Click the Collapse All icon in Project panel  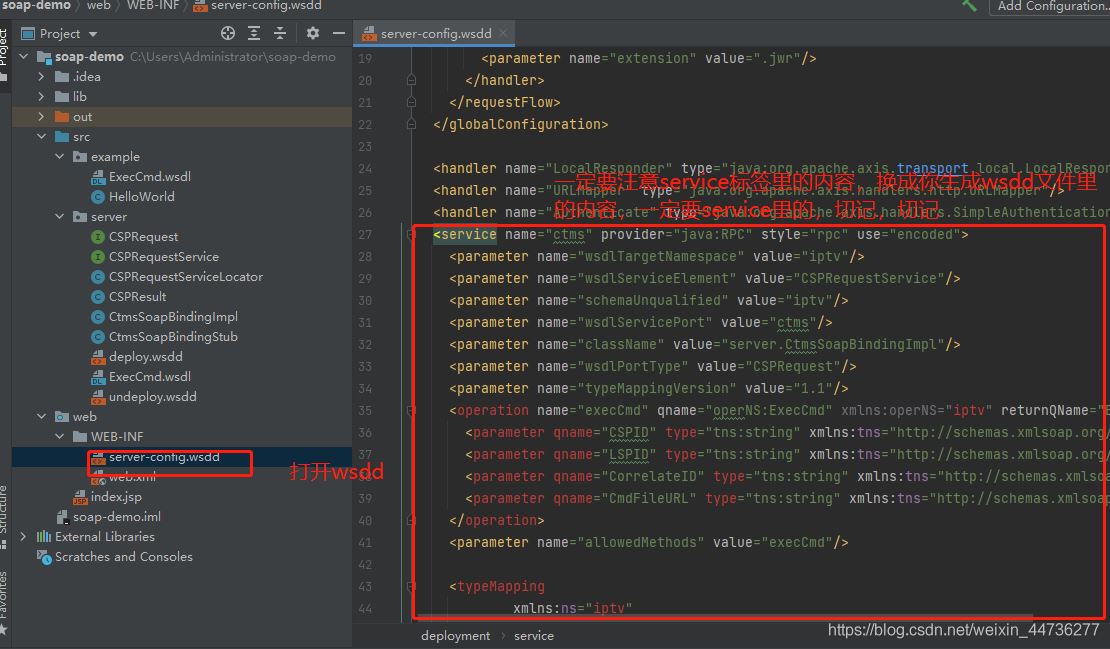click(x=280, y=33)
